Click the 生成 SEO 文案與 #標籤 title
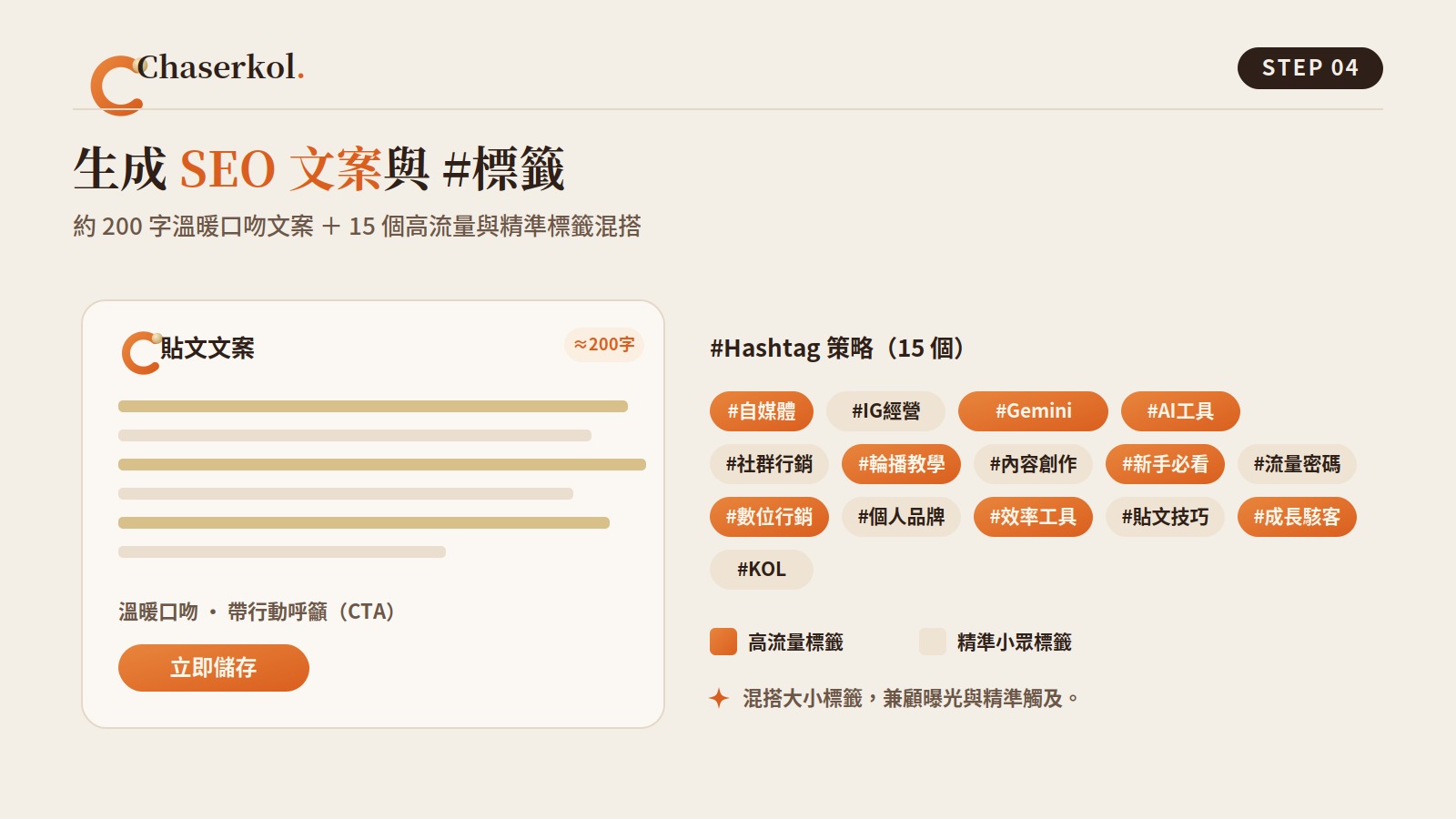 [318, 169]
